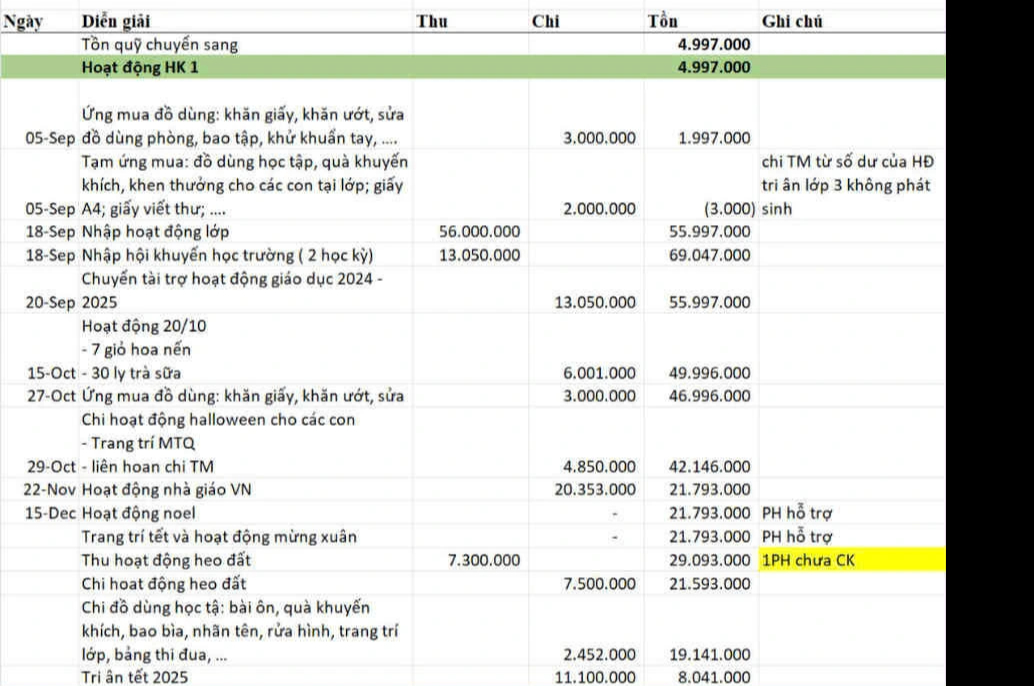
Task: Click the 20.353.000 expense cell
Action: pyautogui.click(x=594, y=490)
